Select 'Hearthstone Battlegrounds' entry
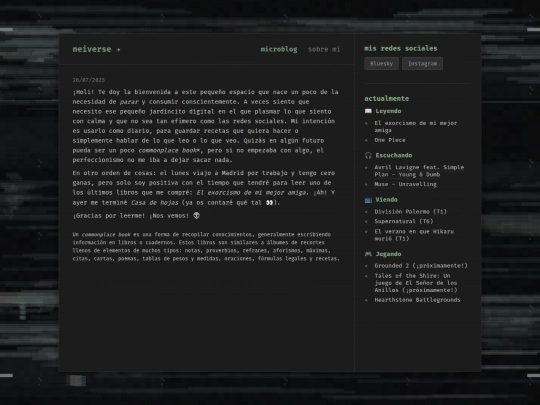Viewport: 540px width, 405px height. 417,300
